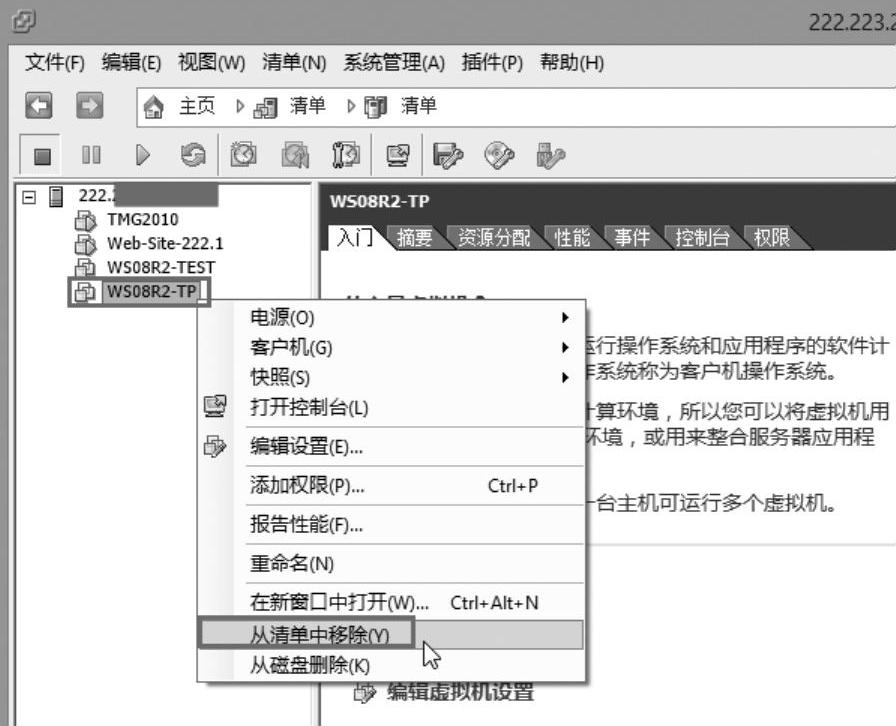Choose 从清单中移除(Y) from context menu
This screenshot has height=726, width=896.
(x=391, y=635)
